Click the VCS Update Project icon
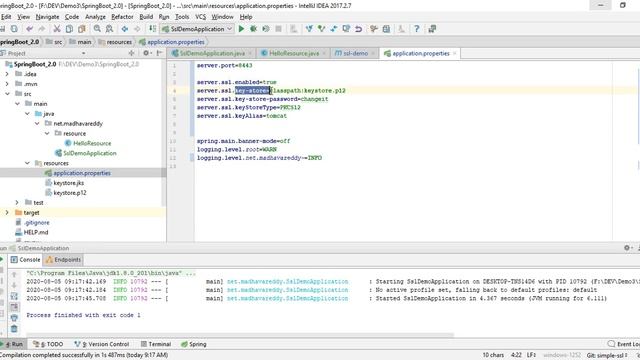The image size is (640, 360). [x=309, y=29]
